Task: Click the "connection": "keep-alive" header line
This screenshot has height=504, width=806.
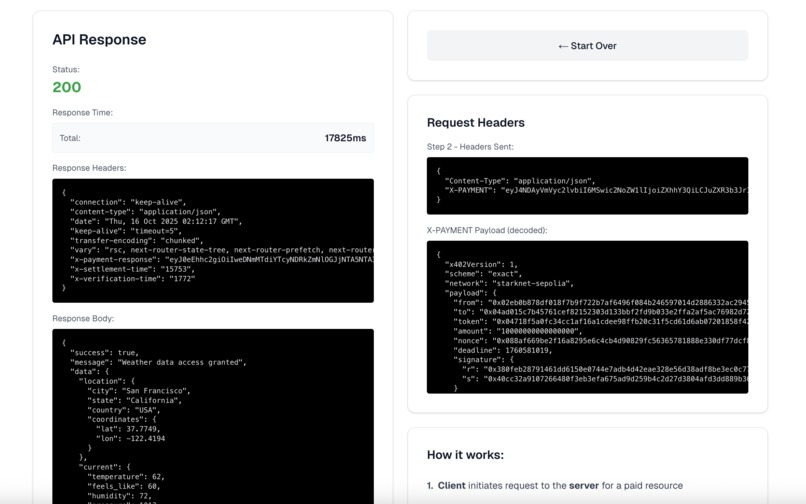Action: point(128,202)
